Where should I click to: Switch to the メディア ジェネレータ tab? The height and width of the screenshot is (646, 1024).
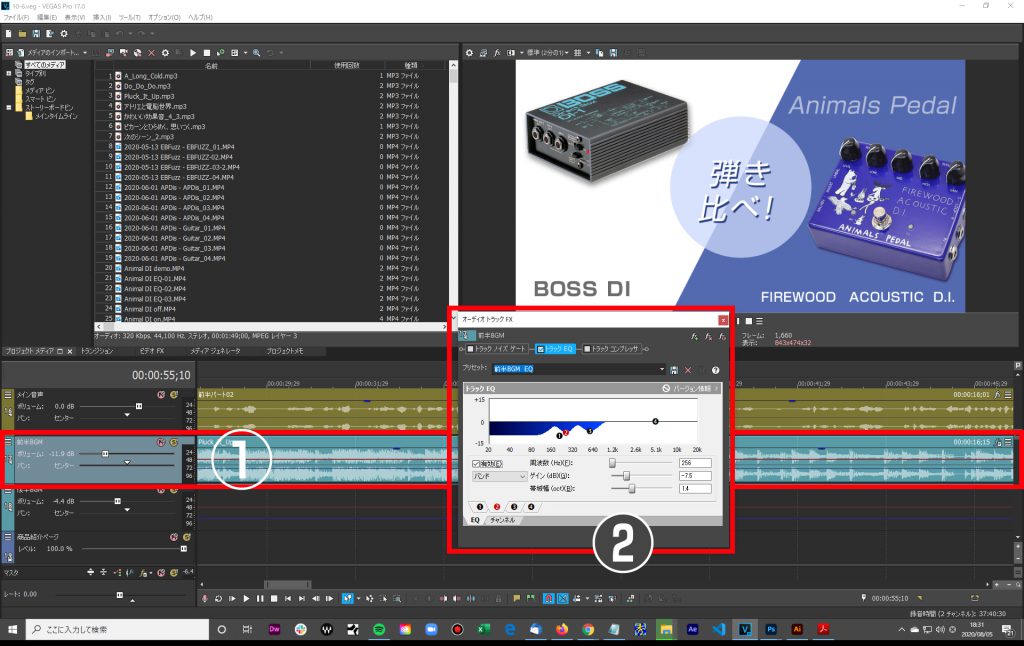click(215, 351)
